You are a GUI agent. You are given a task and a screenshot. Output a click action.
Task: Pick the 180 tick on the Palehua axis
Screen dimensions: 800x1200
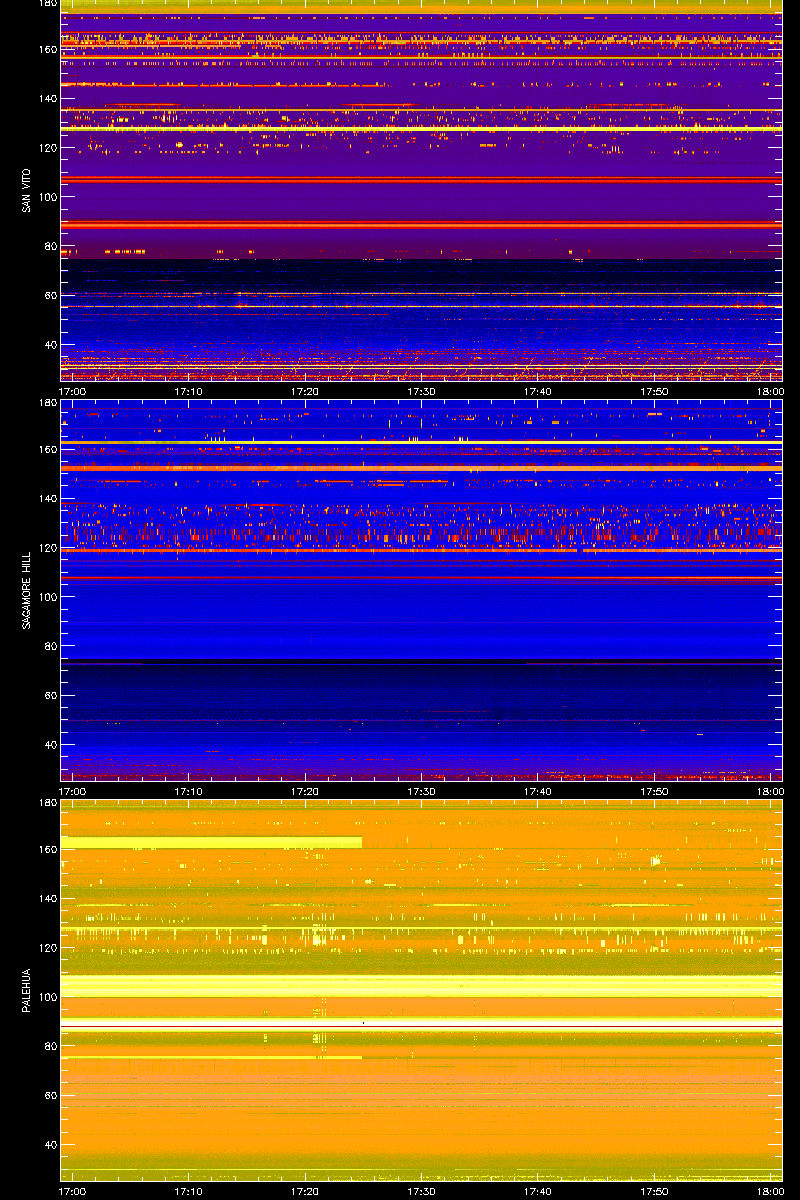[x=46, y=803]
